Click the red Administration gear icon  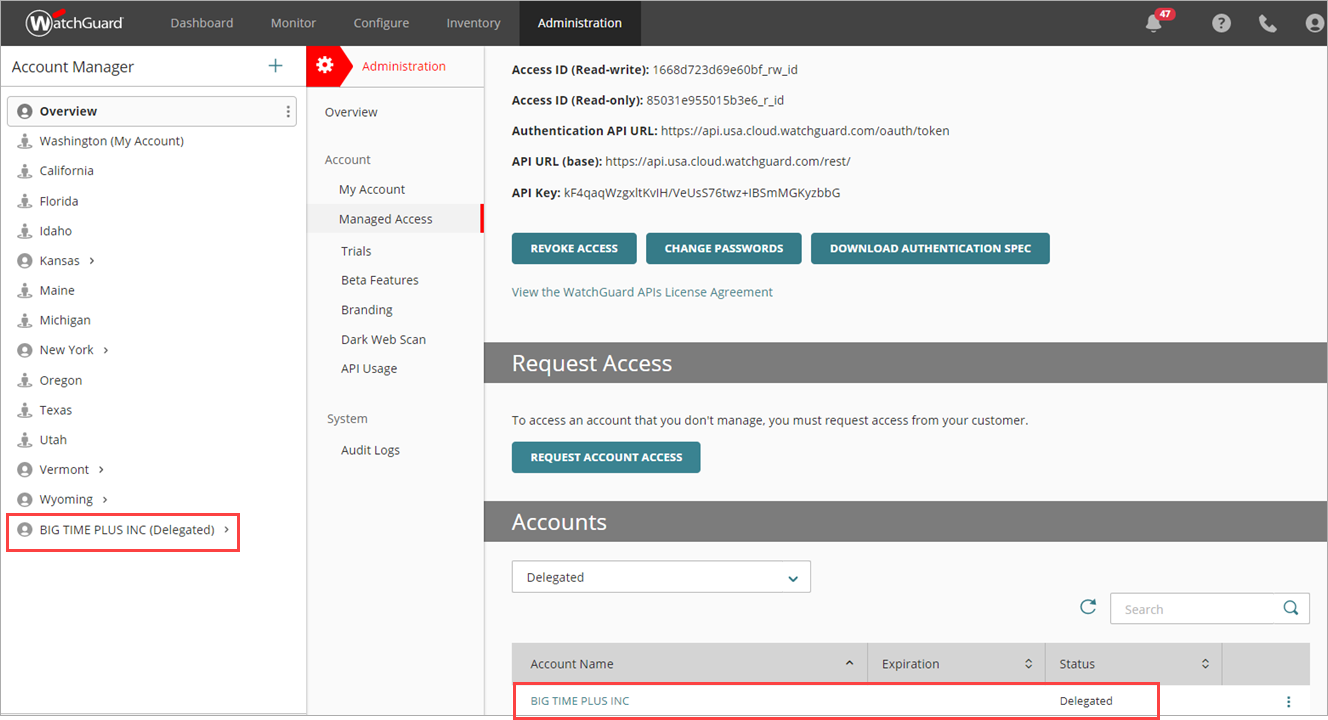[326, 65]
